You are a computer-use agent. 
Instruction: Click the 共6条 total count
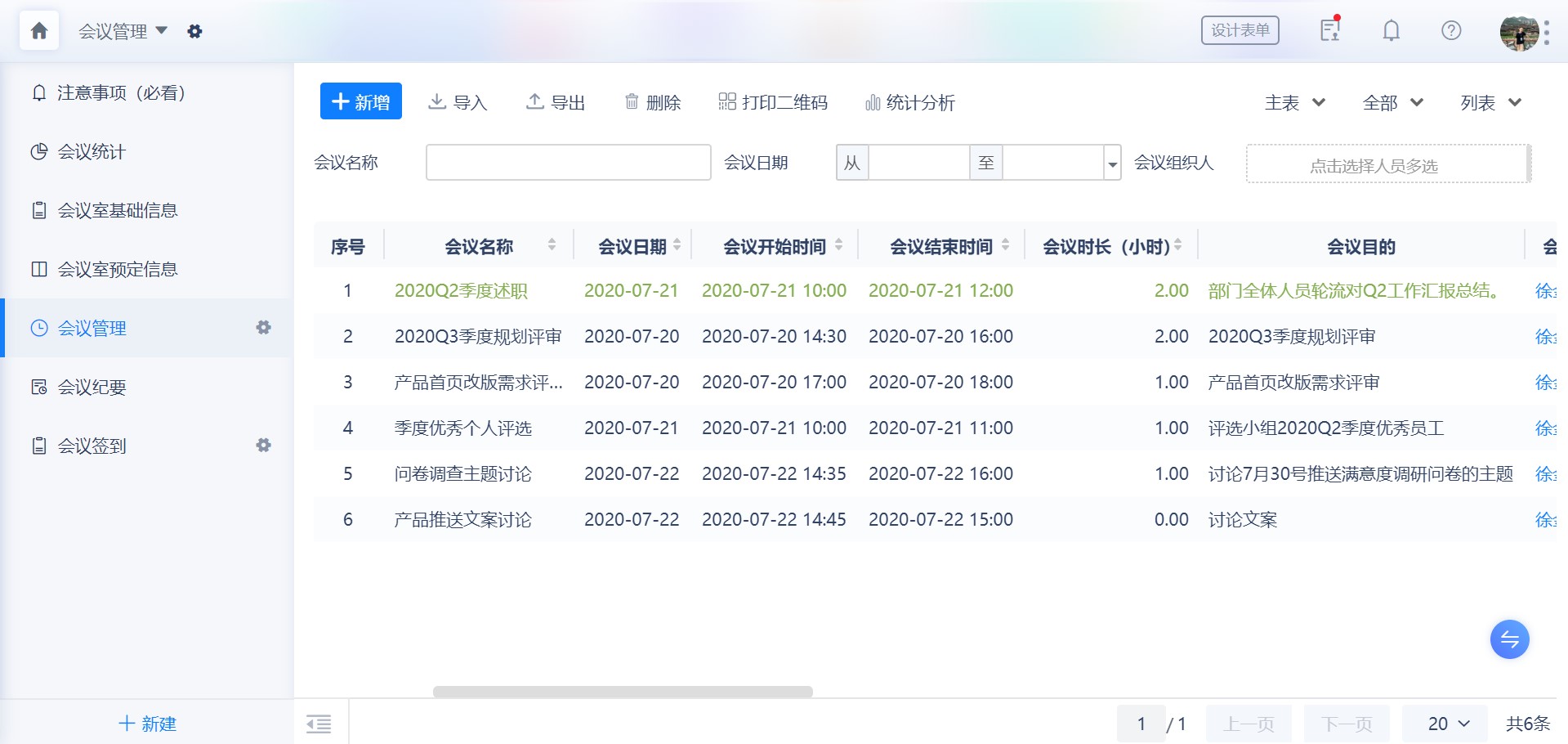1528,724
